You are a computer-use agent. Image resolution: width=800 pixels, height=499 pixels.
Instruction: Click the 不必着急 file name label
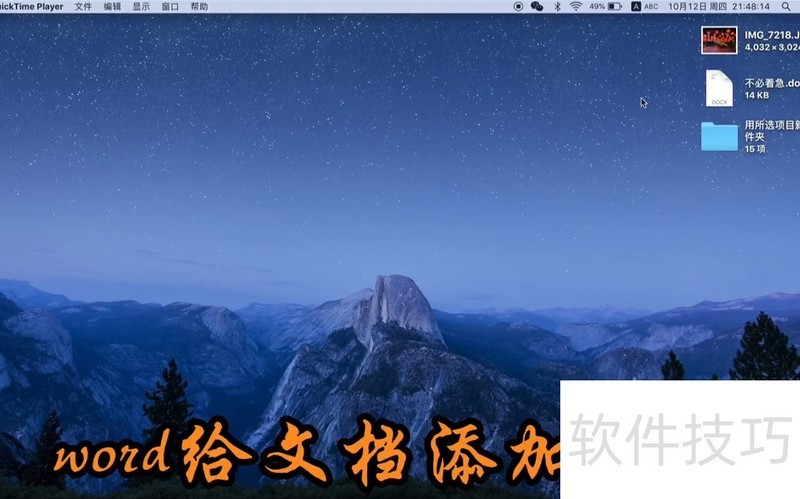click(772, 83)
